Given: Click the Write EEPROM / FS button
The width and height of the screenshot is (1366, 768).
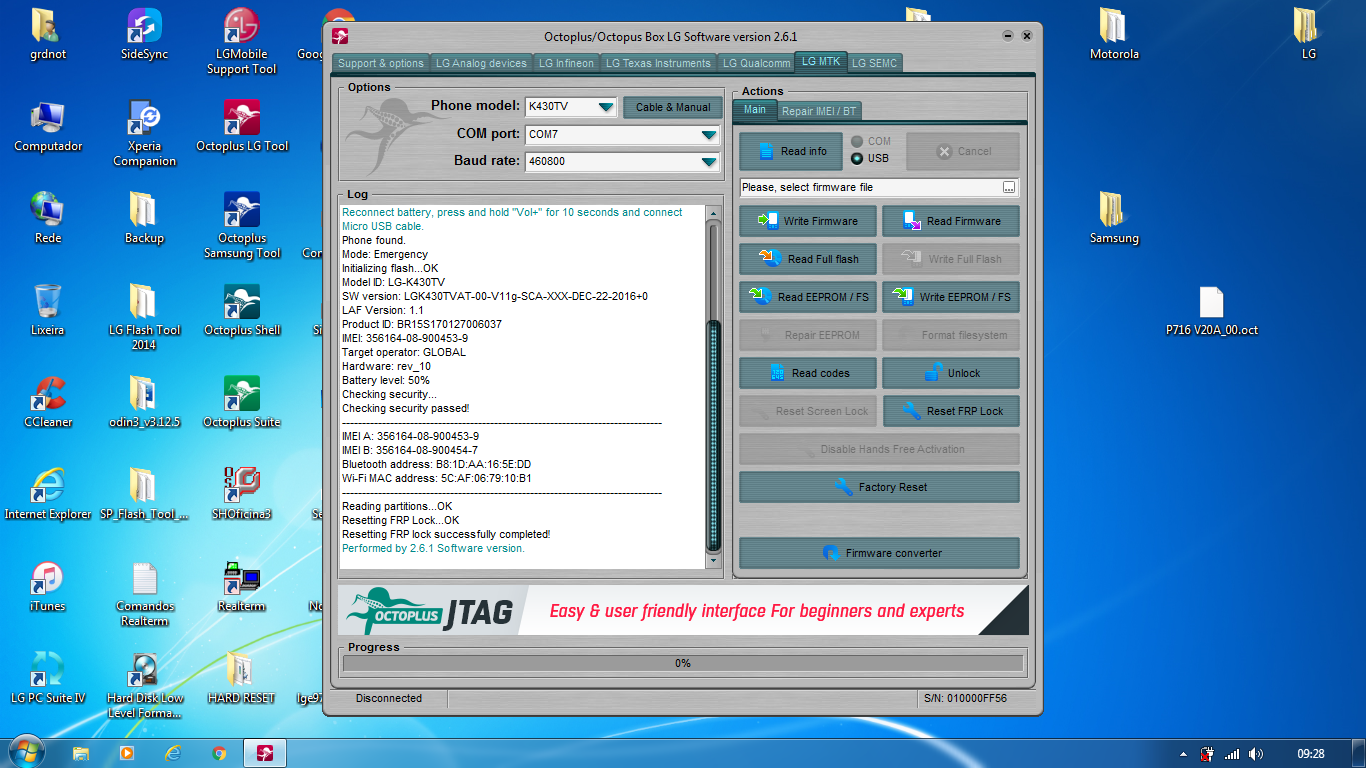Looking at the screenshot, I should pos(951,297).
